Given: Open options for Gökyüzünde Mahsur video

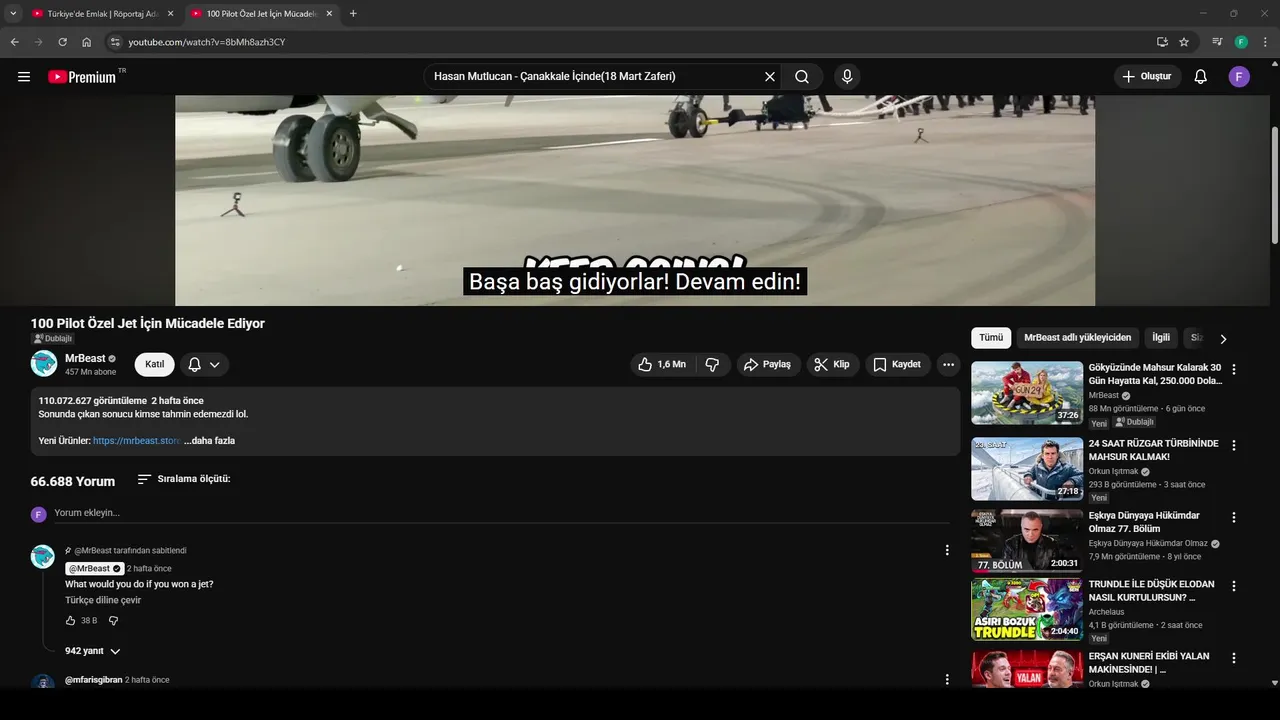Looking at the screenshot, I should coord(1233,369).
